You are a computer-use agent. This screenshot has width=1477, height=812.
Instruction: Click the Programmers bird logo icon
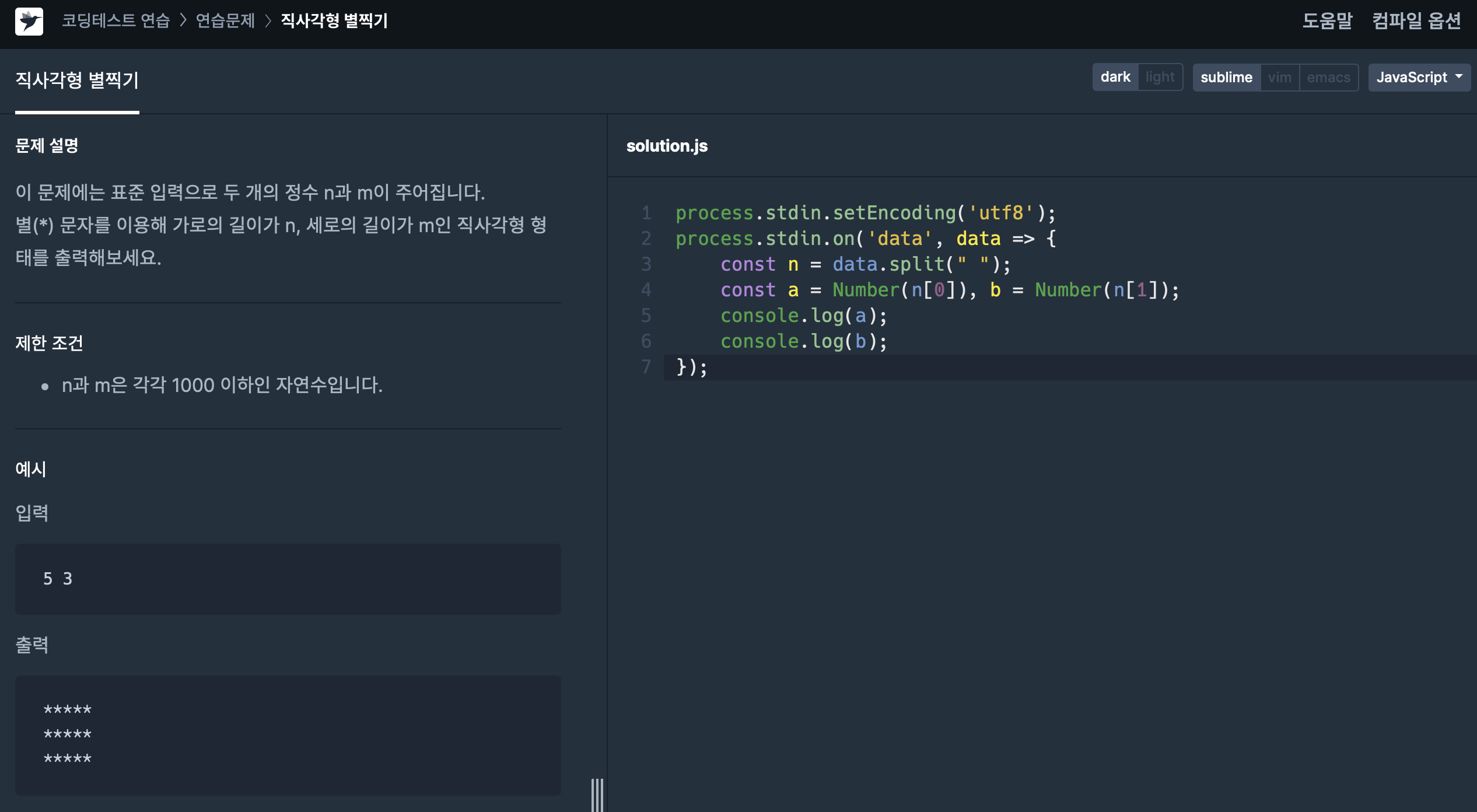coord(29,22)
